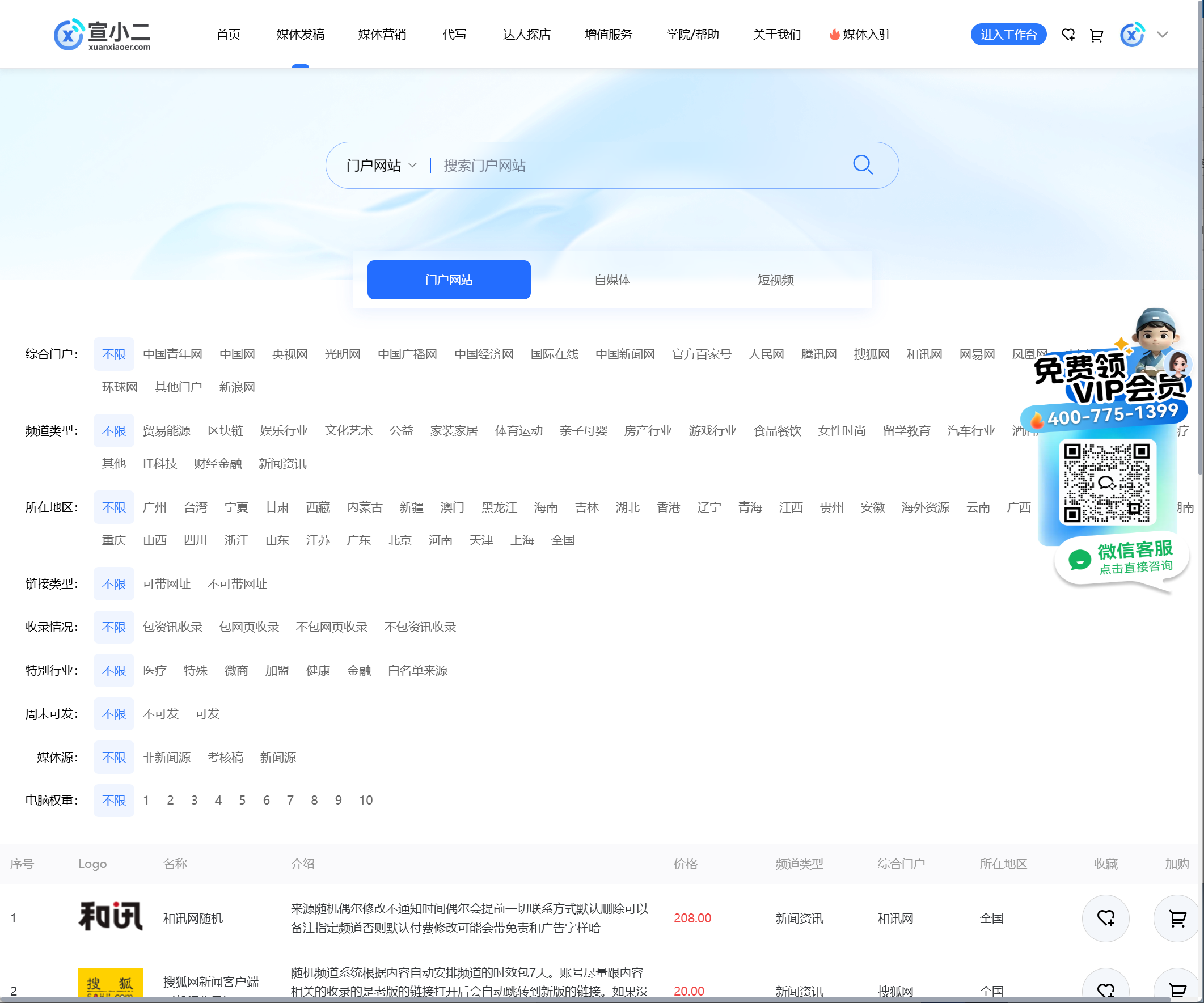
Task: Focus the 搜索门户网站 input field
Action: (642, 166)
